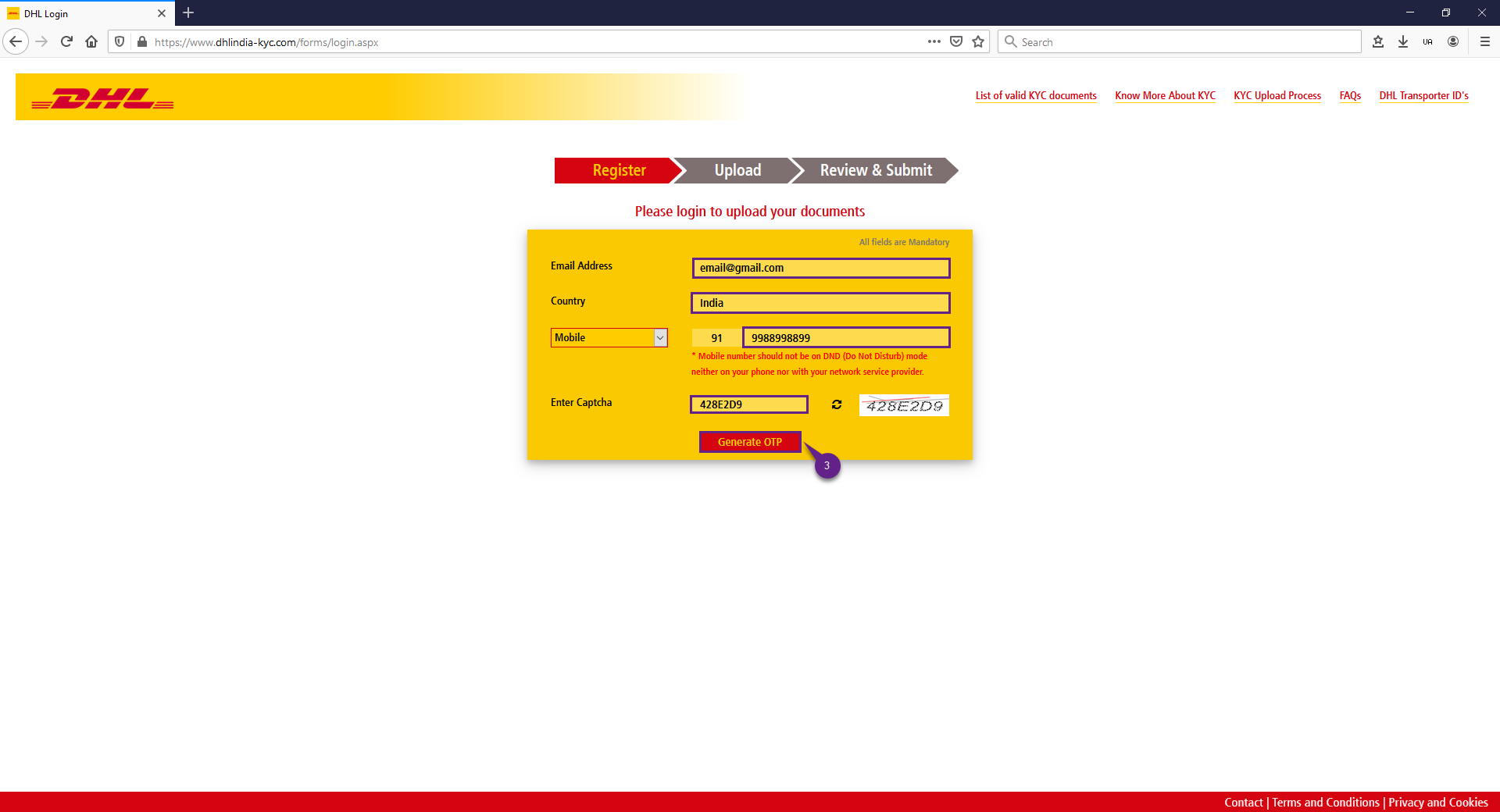
Task: Reload the current page
Action: tap(67, 41)
